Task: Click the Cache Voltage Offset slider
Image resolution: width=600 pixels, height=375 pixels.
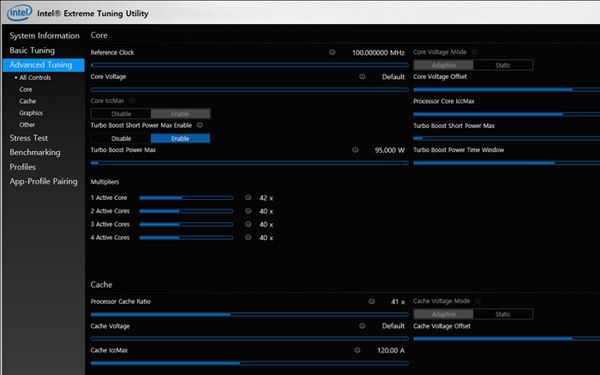Action: coord(507,339)
